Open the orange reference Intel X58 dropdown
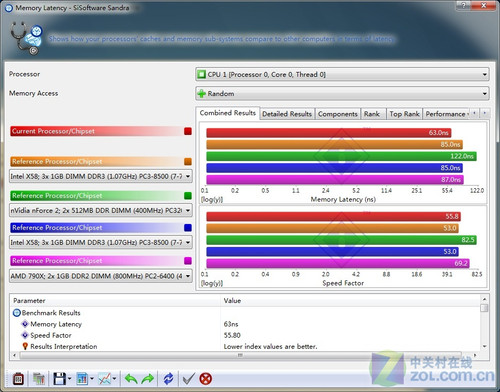Viewport: 500px width, 392px height. tap(101, 176)
